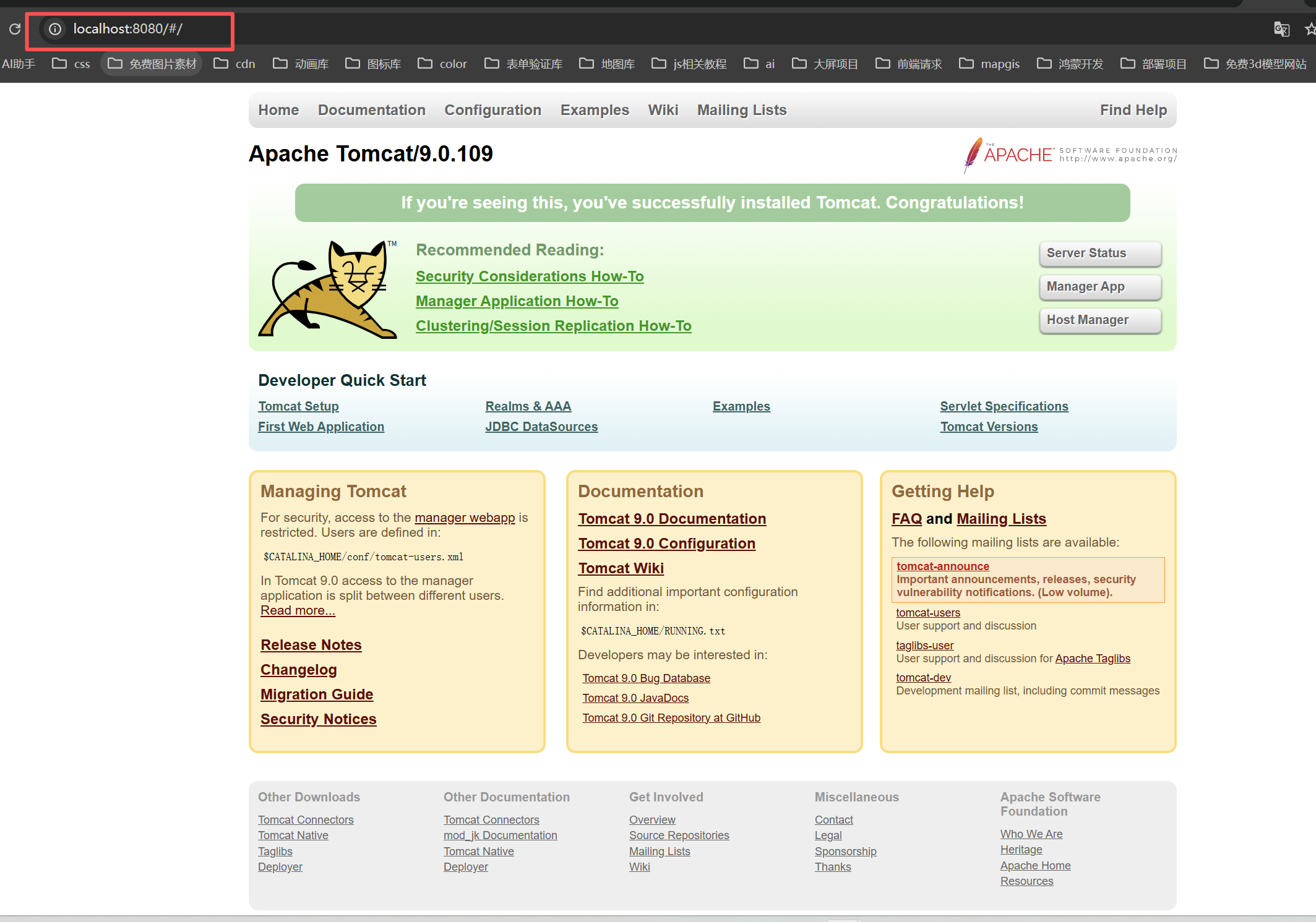Open the mapgis bookmark folder

point(989,64)
